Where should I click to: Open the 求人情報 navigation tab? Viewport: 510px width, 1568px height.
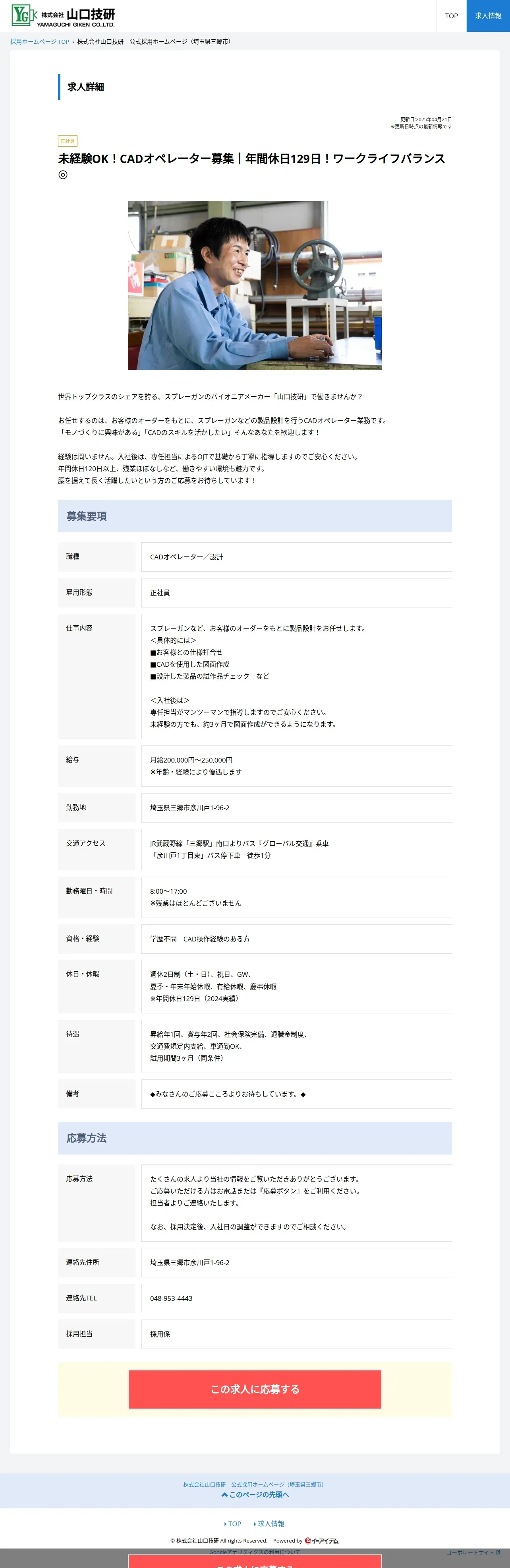point(488,16)
